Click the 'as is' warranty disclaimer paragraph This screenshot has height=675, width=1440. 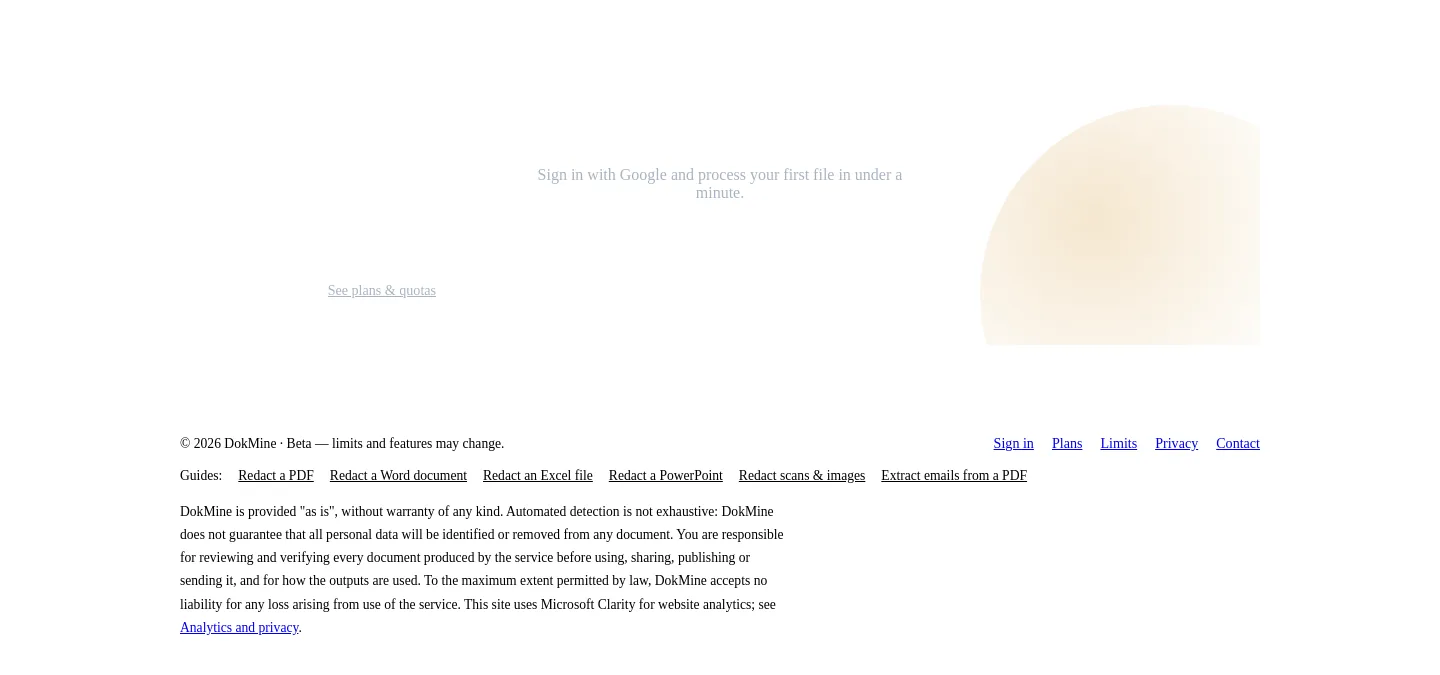click(482, 569)
